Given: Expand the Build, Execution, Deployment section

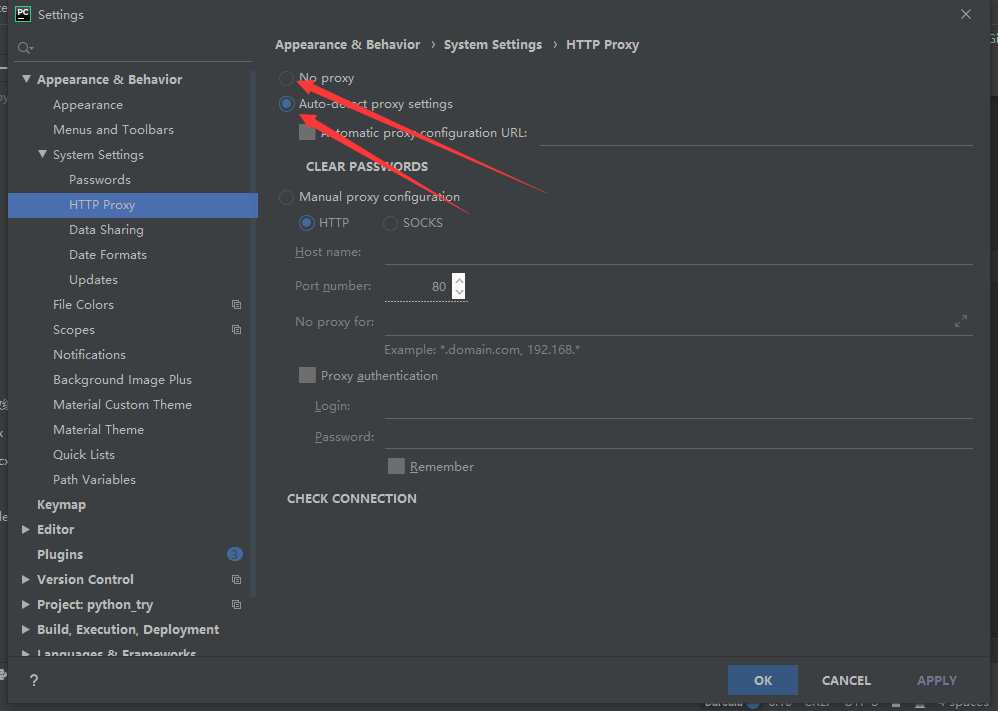Looking at the screenshot, I should point(26,629).
